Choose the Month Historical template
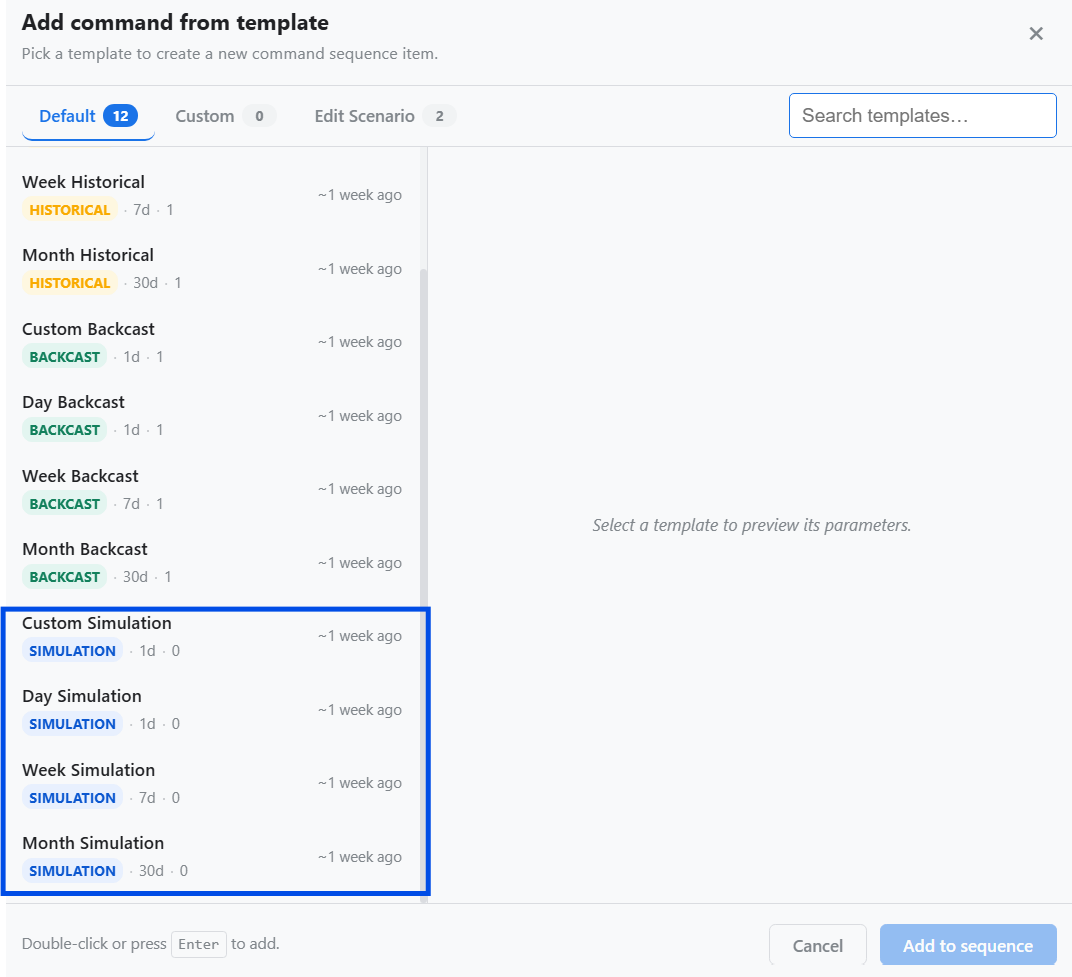Screen dimensions: 1072x977 (213, 269)
